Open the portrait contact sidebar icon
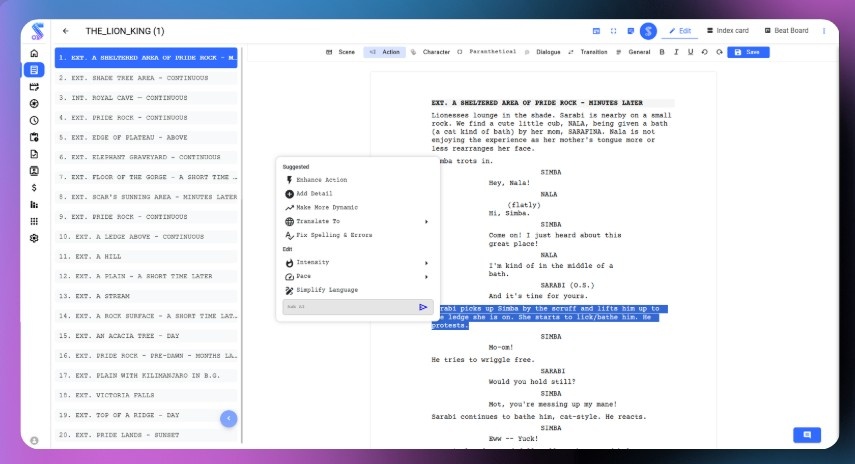This screenshot has height=464, width=855. click(34, 171)
